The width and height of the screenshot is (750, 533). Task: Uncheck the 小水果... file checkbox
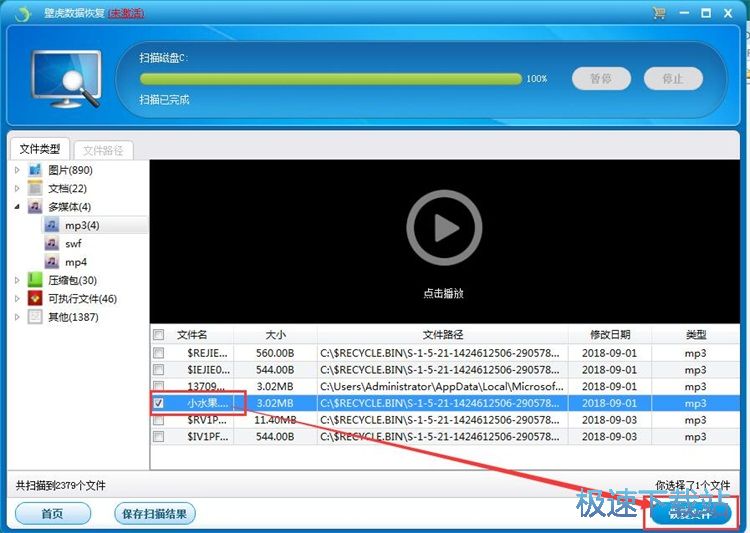158,403
